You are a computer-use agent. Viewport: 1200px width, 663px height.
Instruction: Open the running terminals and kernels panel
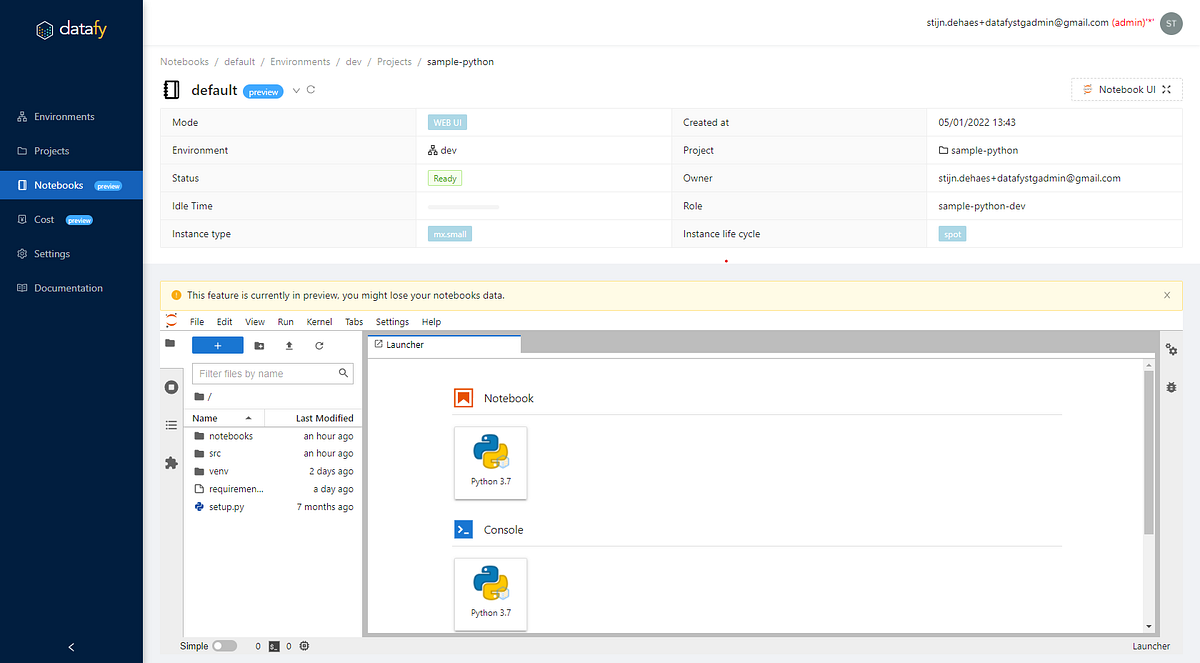coord(171,387)
